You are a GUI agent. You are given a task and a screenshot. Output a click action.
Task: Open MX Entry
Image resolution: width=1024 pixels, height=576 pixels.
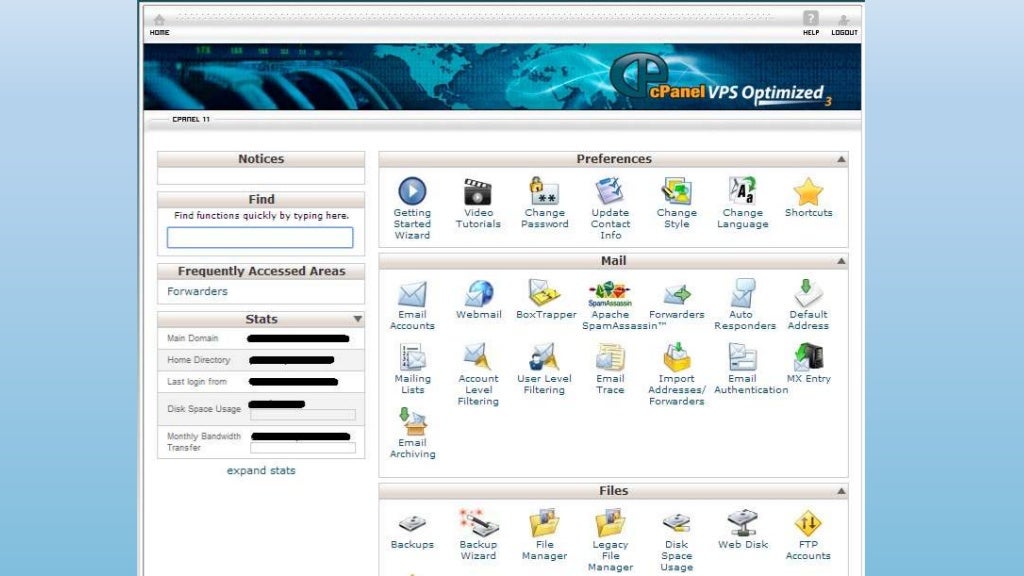point(808,363)
